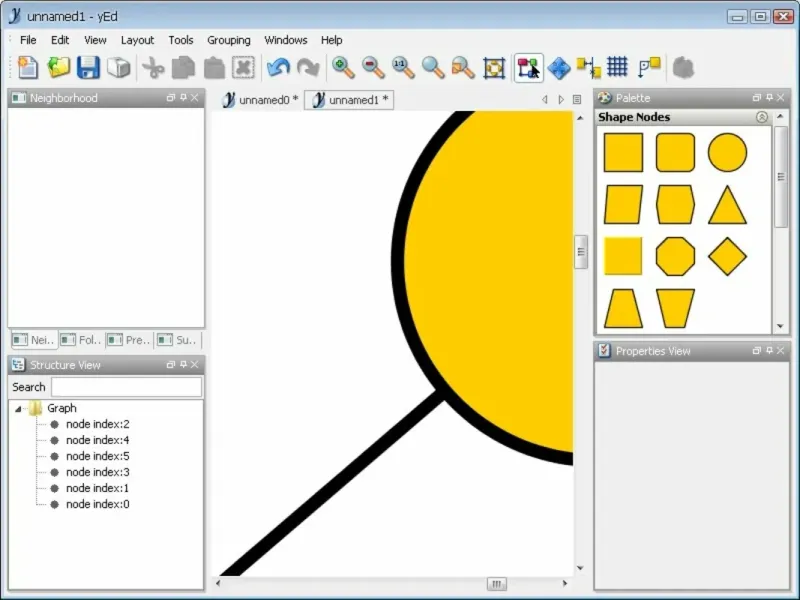This screenshot has width=800, height=600.
Task: Open the document tab list dropdown
Action: click(577, 99)
